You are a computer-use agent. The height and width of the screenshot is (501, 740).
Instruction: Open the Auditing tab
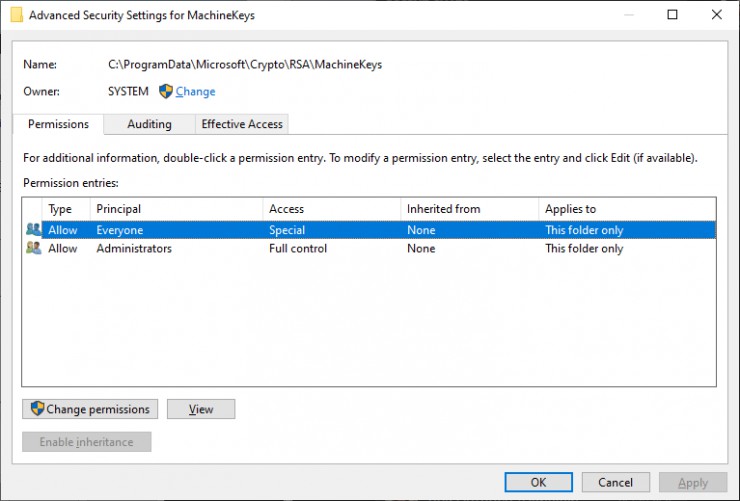click(x=149, y=124)
